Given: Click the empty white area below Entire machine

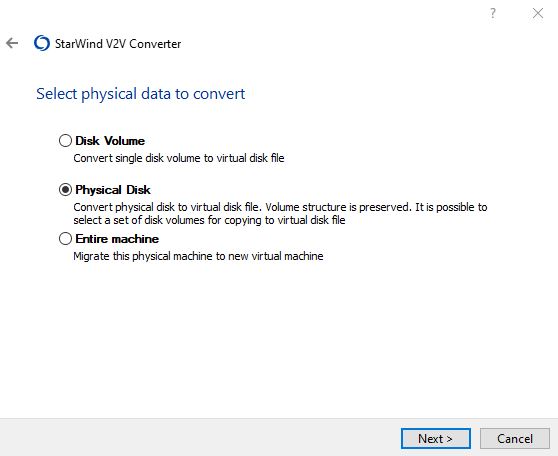Looking at the screenshot, I should [x=279, y=338].
